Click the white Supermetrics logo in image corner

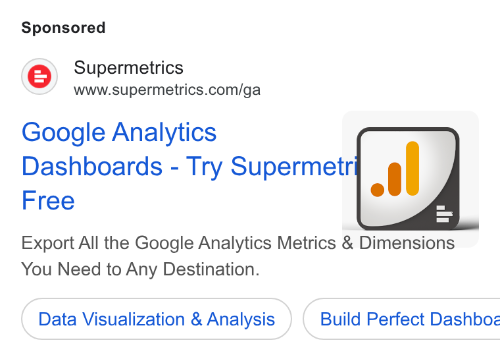click(444, 214)
